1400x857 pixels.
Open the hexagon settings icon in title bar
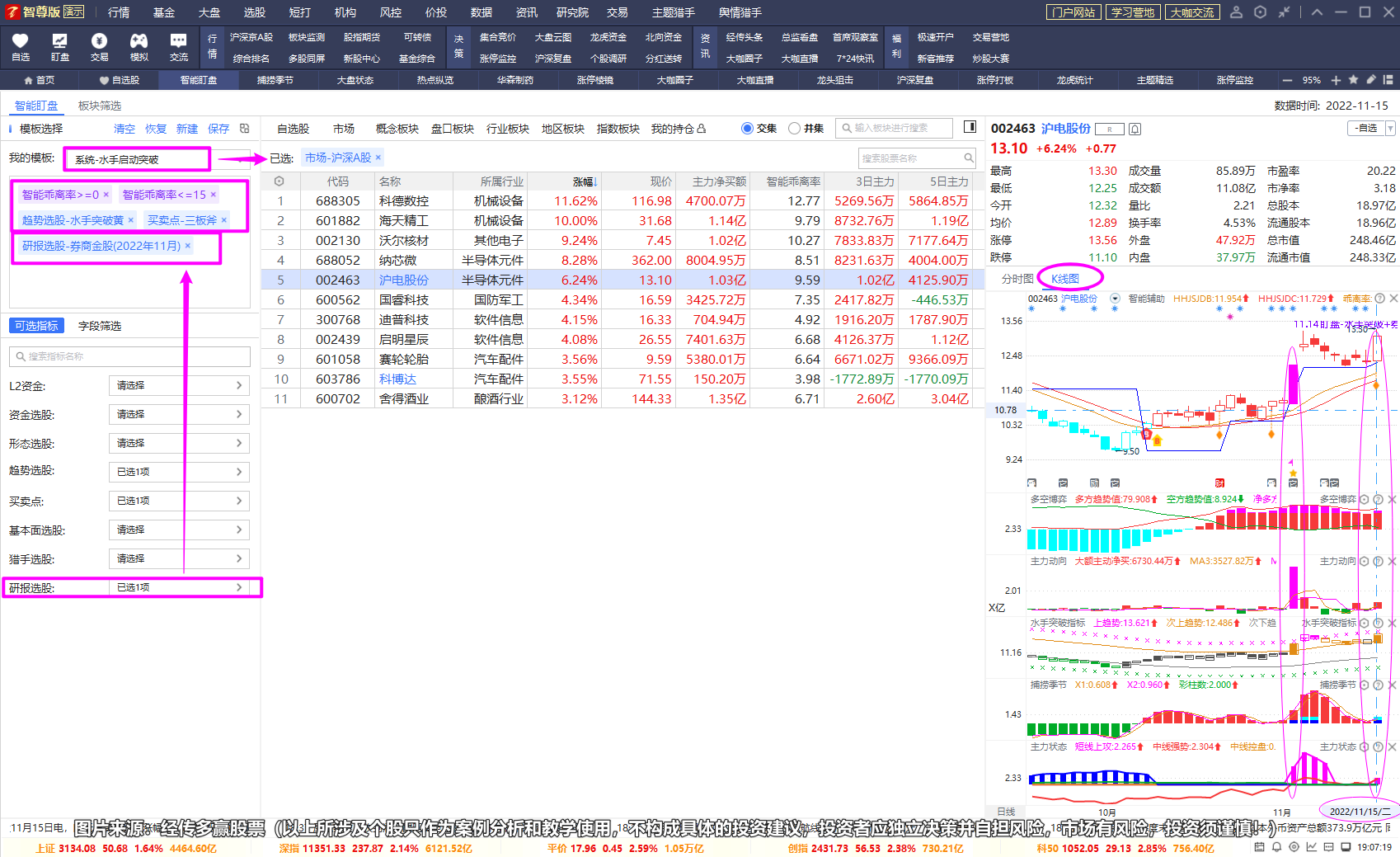[x=1261, y=12]
